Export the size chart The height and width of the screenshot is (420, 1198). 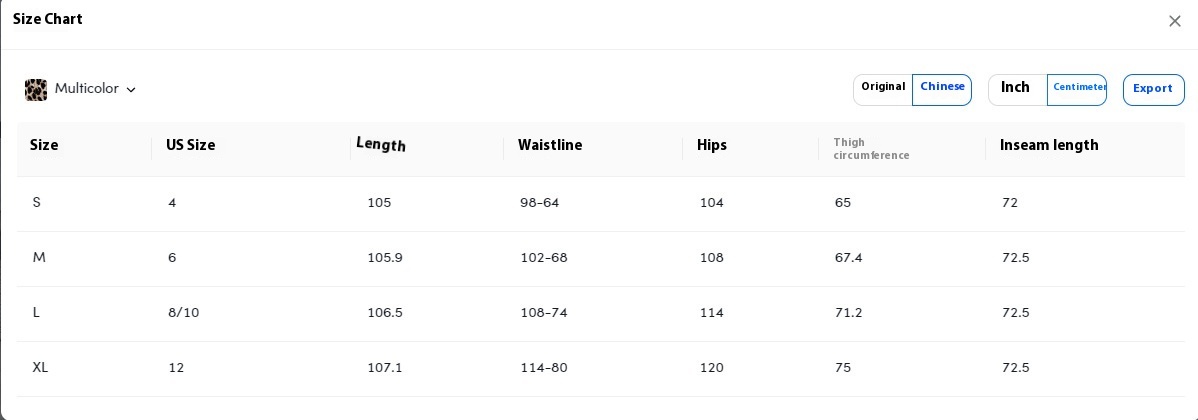(1153, 89)
